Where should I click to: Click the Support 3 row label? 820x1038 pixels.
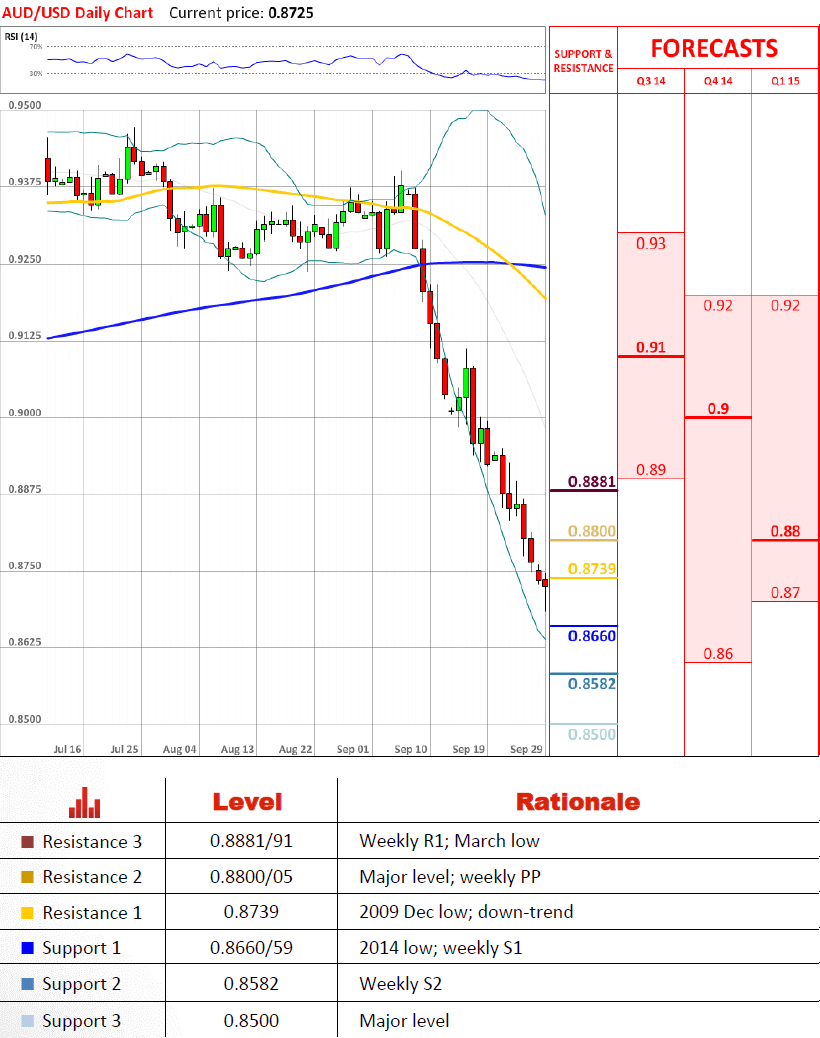(81, 1021)
